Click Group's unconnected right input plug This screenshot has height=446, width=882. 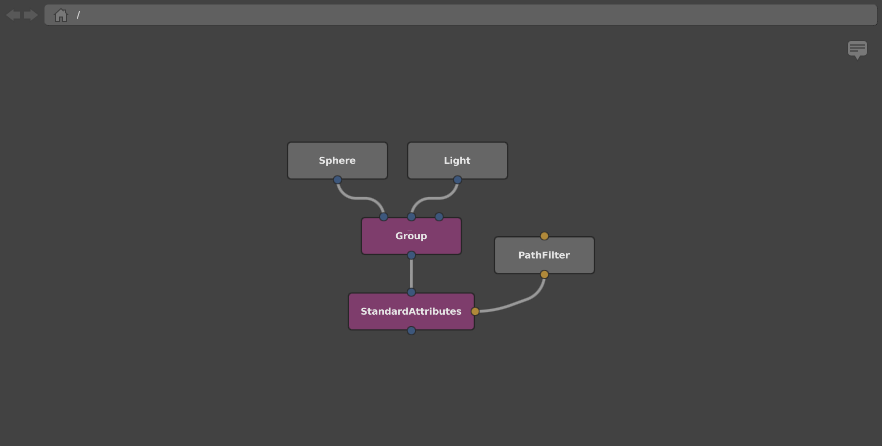tap(439, 217)
